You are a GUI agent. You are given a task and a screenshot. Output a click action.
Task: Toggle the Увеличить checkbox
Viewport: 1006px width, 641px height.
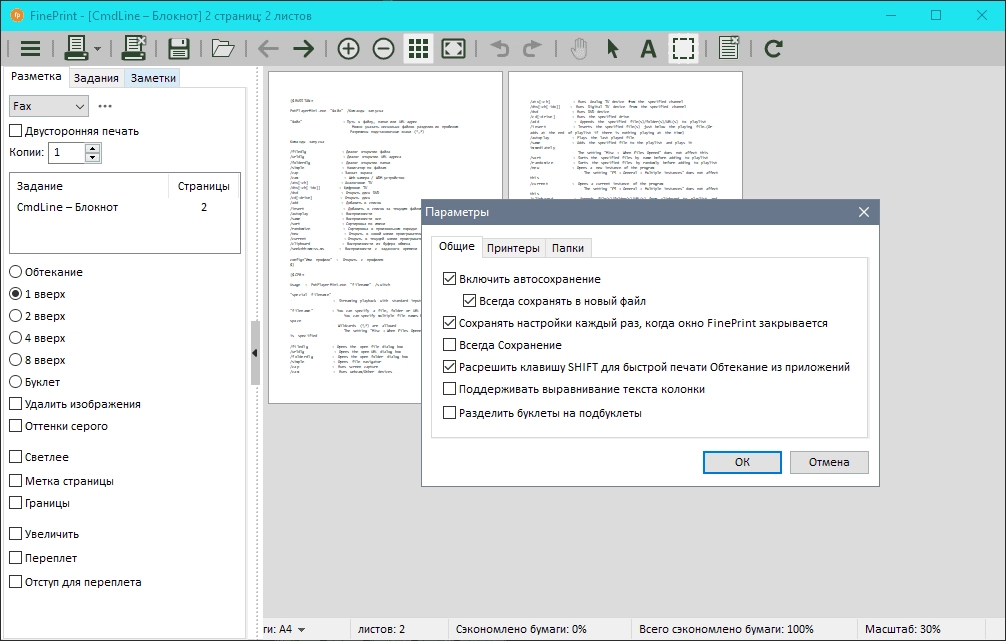coord(15,534)
